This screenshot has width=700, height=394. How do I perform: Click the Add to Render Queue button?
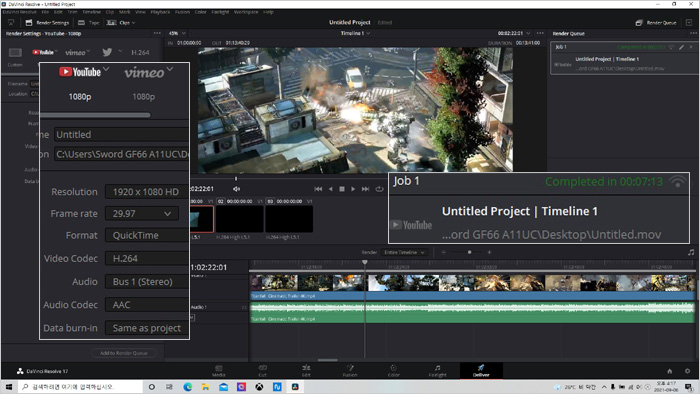[124, 353]
